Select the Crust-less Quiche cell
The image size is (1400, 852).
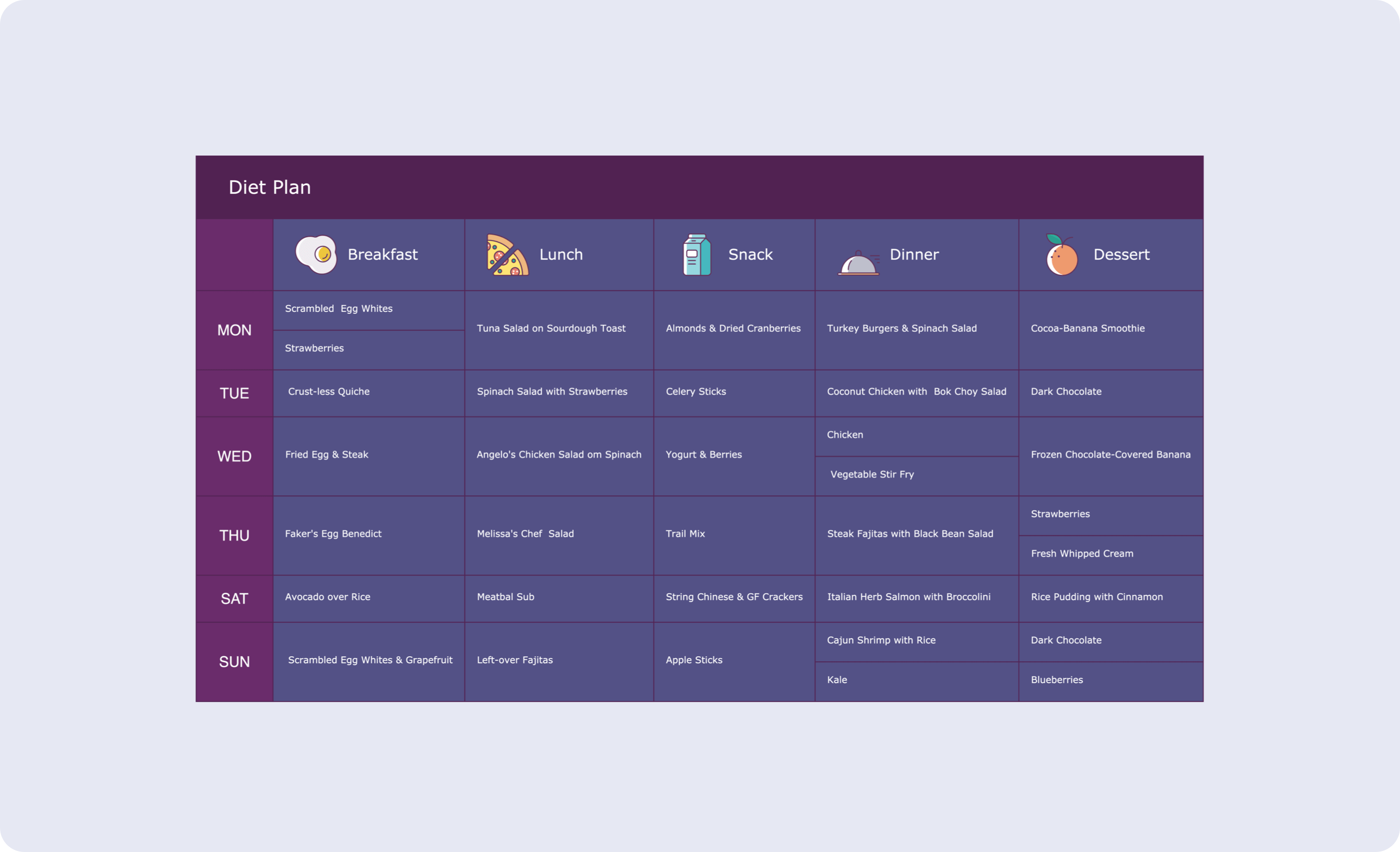pyautogui.click(x=328, y=392)
